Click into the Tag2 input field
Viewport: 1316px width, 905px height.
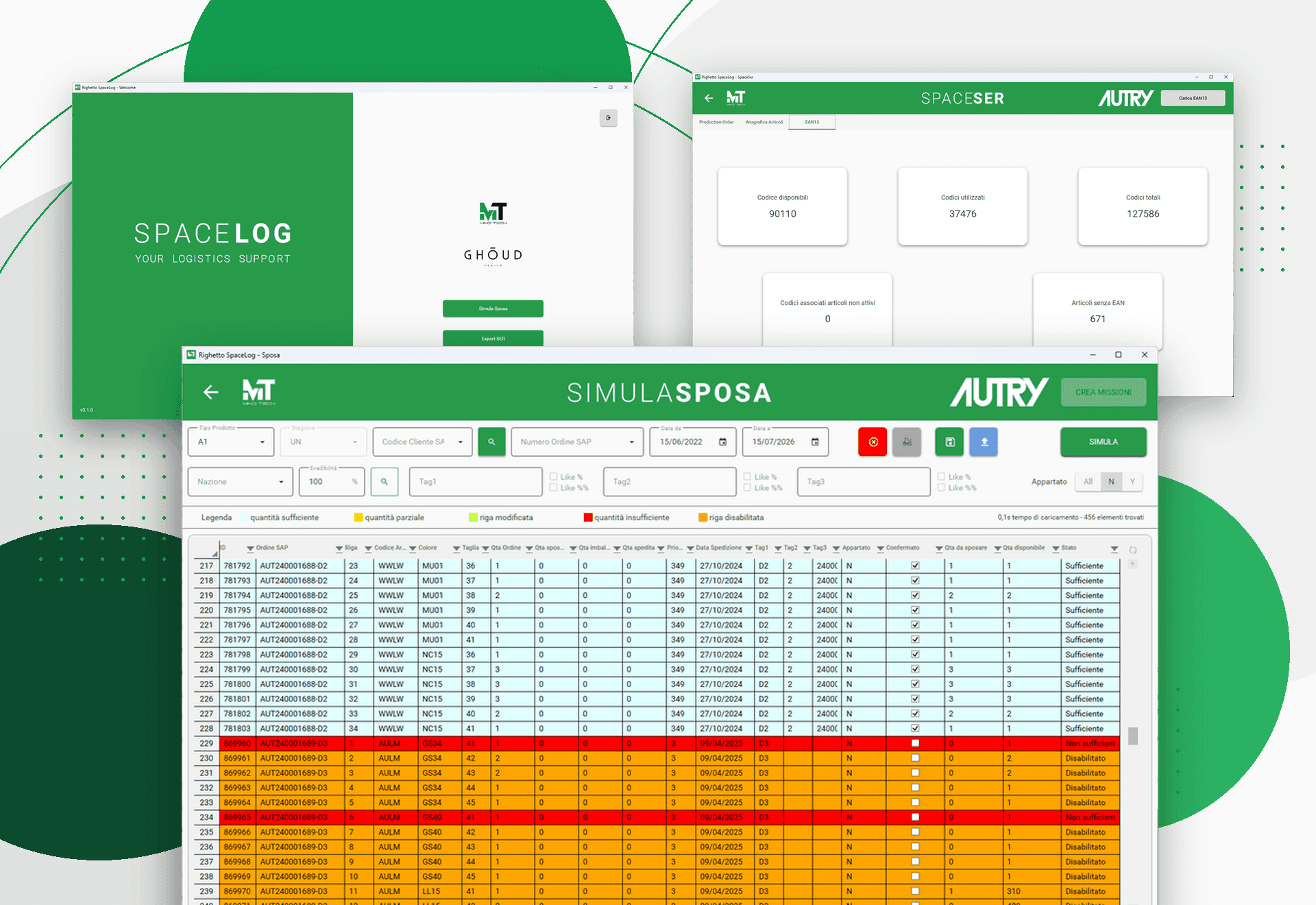(670, 482)
